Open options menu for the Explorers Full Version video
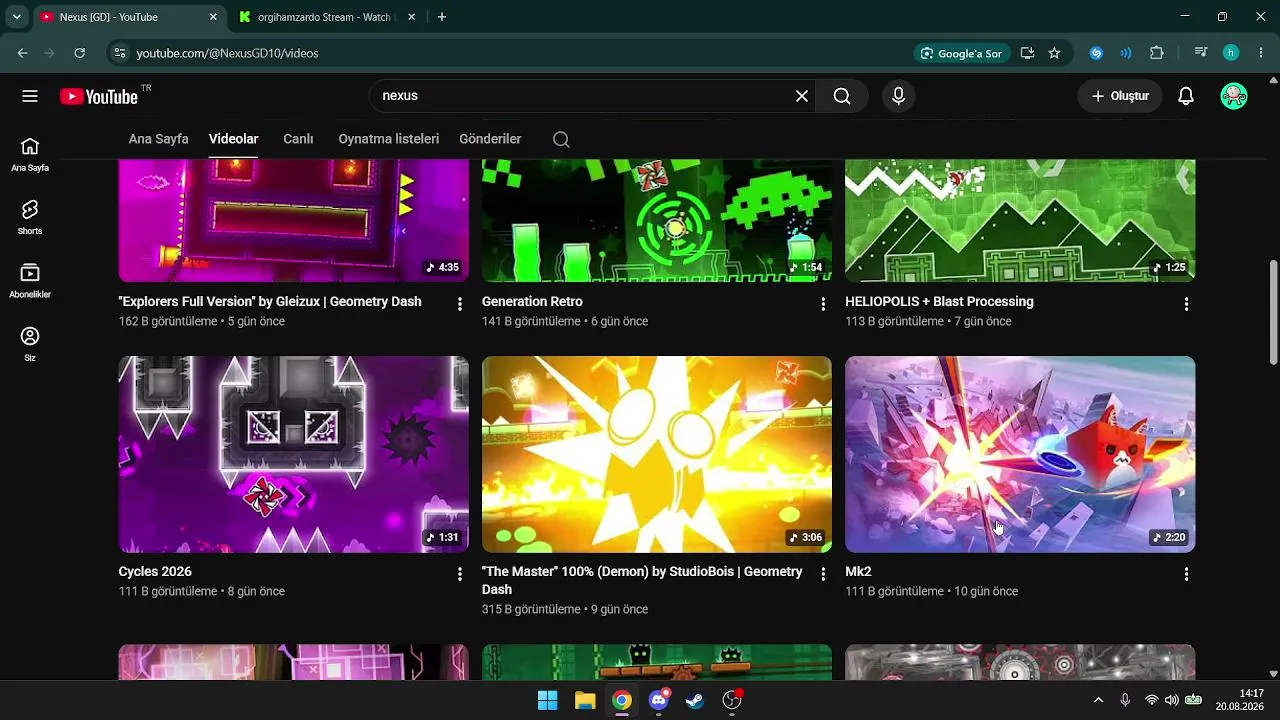The width and height of the screenshot is (1280, 720). pyautogui.click(x=460, y=303)
